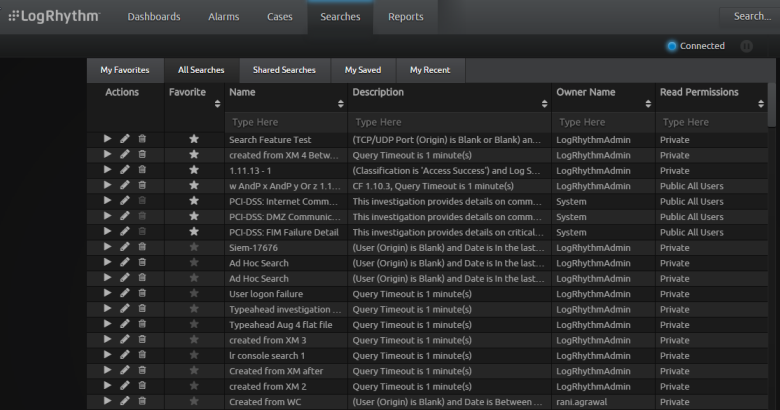Click the pause icon beside Connected
The width and height of the screenshot is (780, 410).
click(746, 46)
